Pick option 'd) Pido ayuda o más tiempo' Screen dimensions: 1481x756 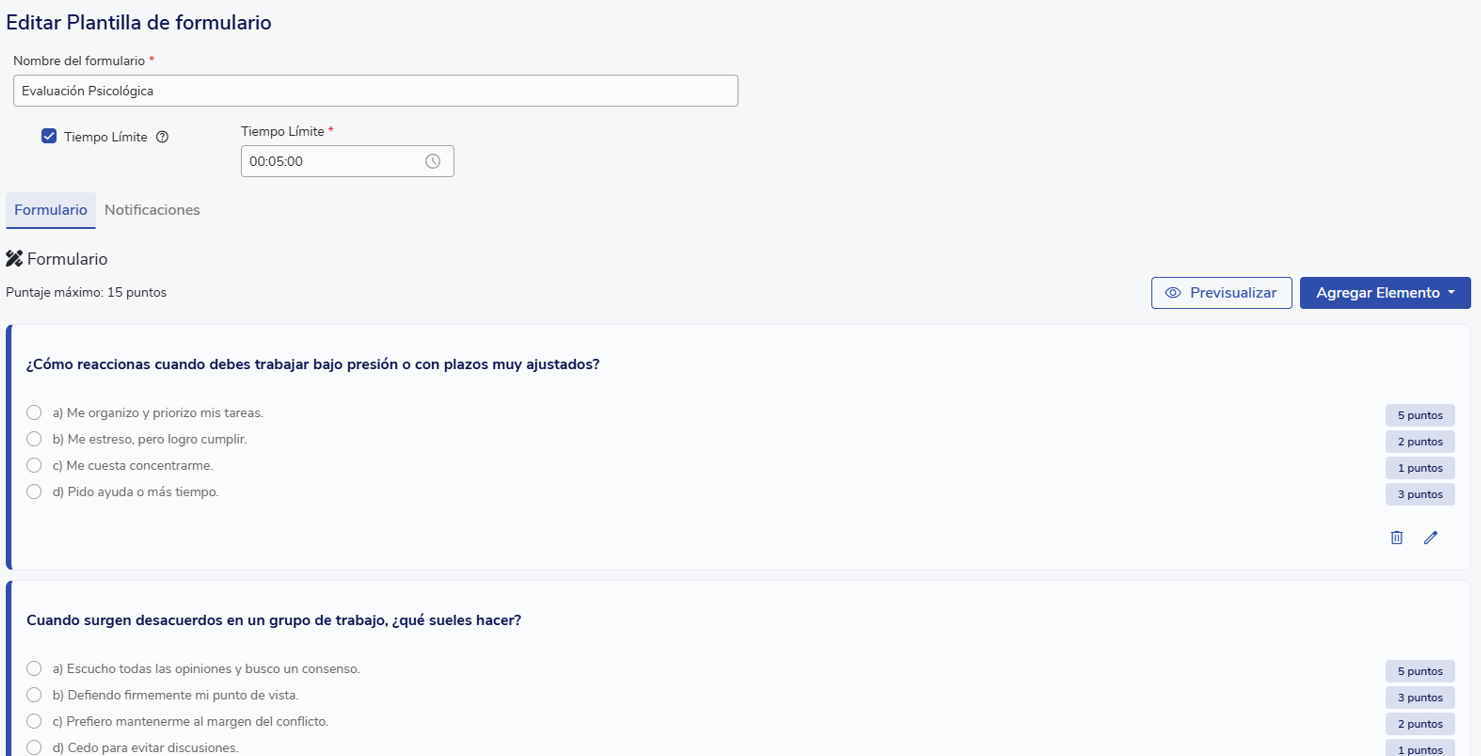pyautogui.click(x=34, y=492)
